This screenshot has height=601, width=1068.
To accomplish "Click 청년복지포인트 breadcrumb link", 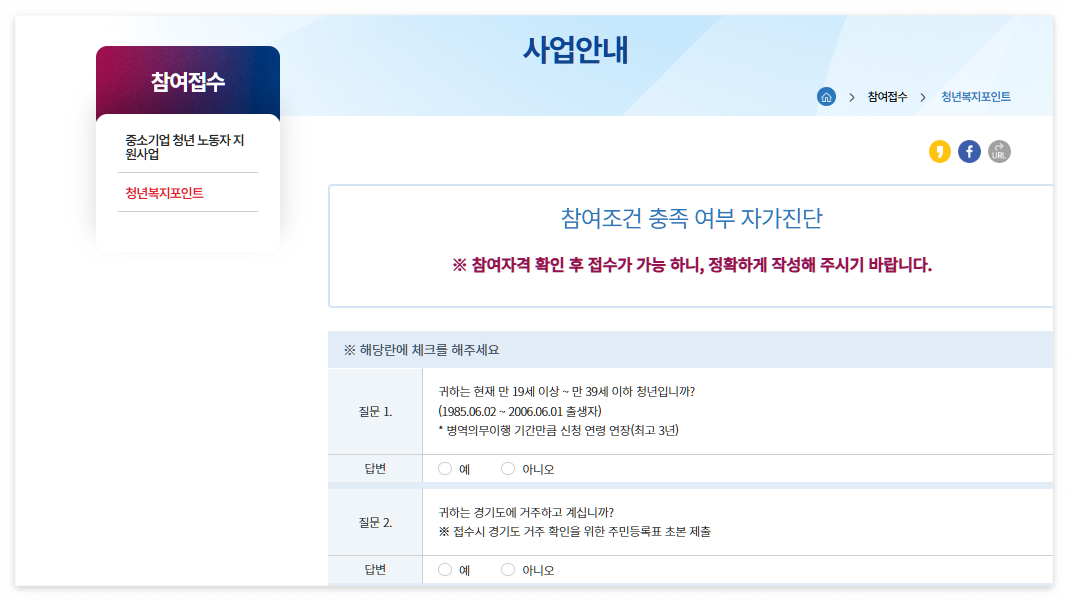I will 975,97.
